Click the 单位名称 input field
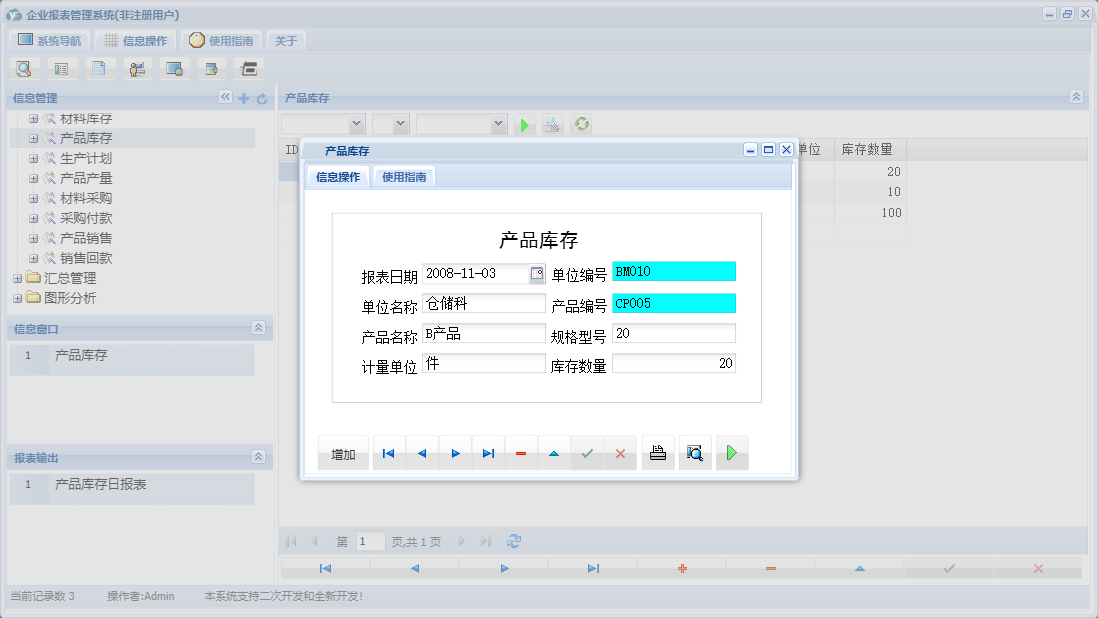 483,303
